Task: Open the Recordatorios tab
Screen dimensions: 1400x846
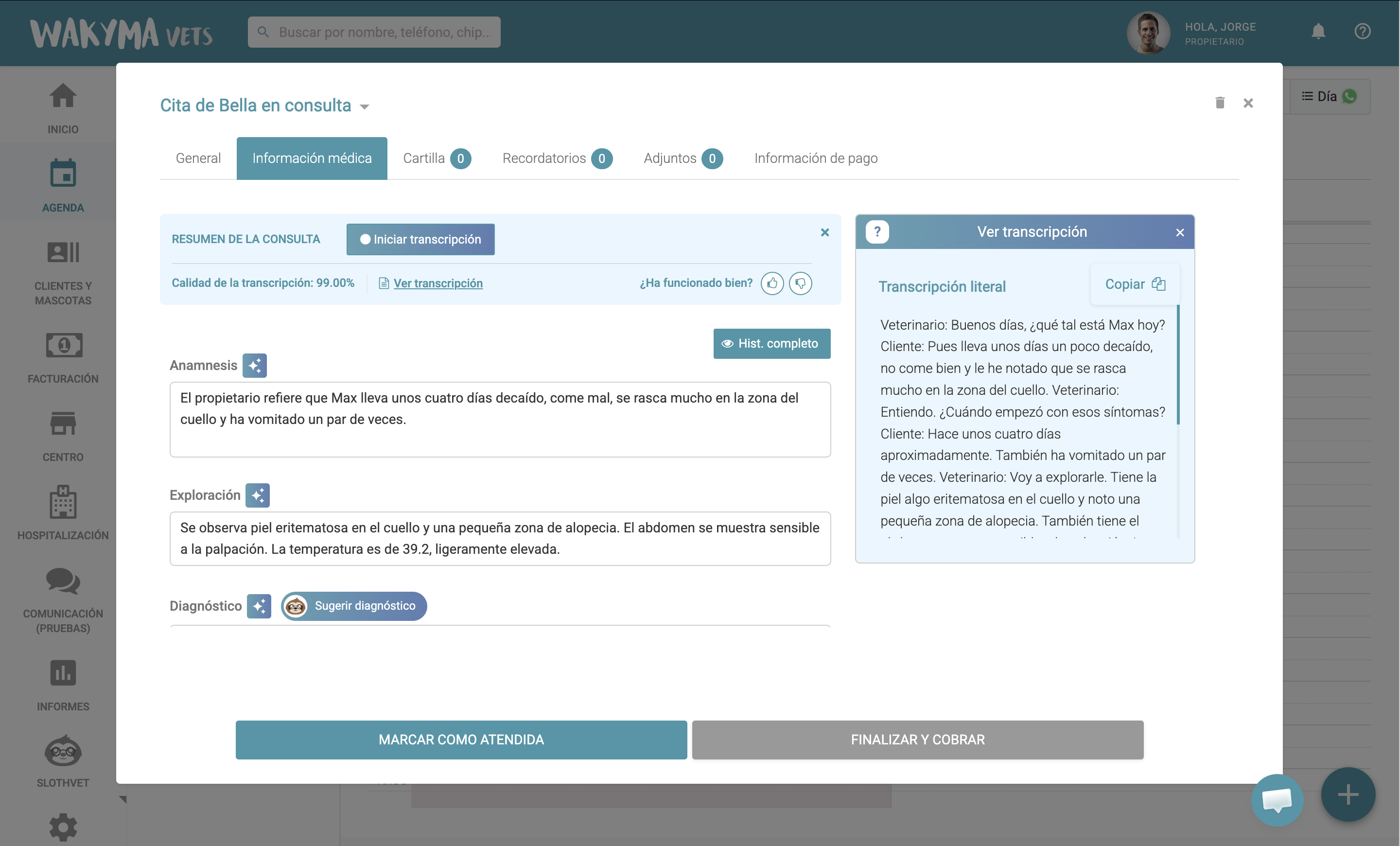Action: pyautogui.click(x=557, y=158)
